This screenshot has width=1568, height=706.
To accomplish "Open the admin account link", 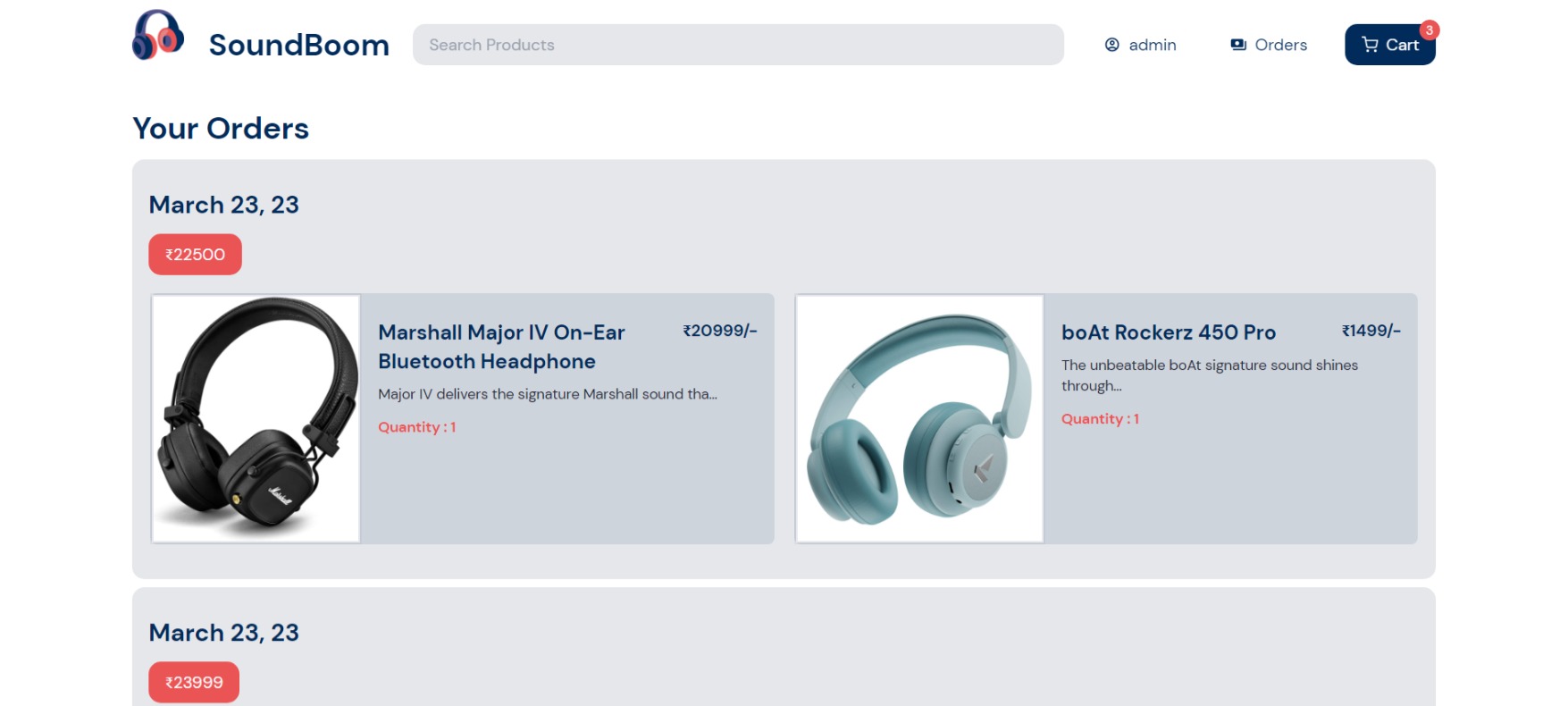I will [1141, 45].
